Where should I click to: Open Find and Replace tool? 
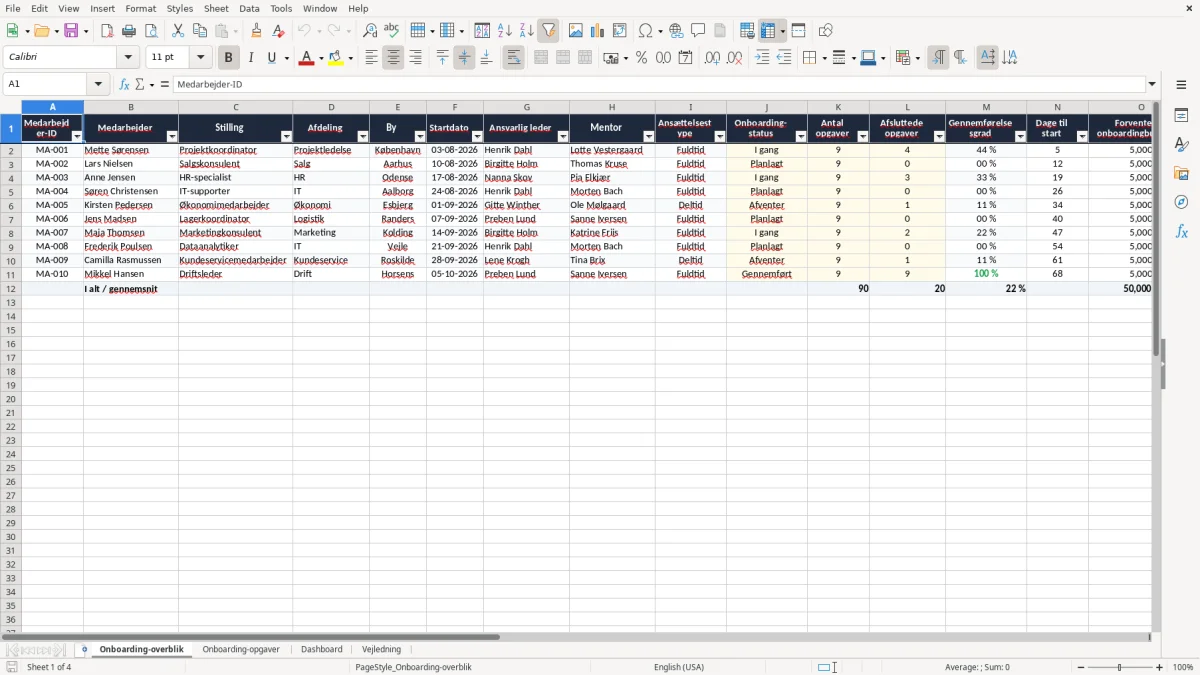[370, 31]
